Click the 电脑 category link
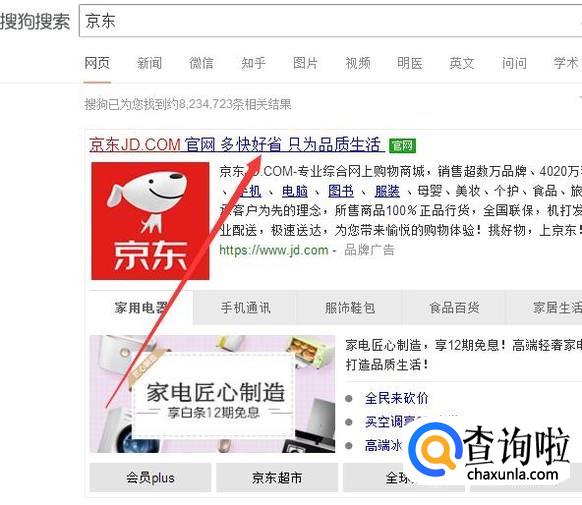582x505 pixels. (295, 191)
